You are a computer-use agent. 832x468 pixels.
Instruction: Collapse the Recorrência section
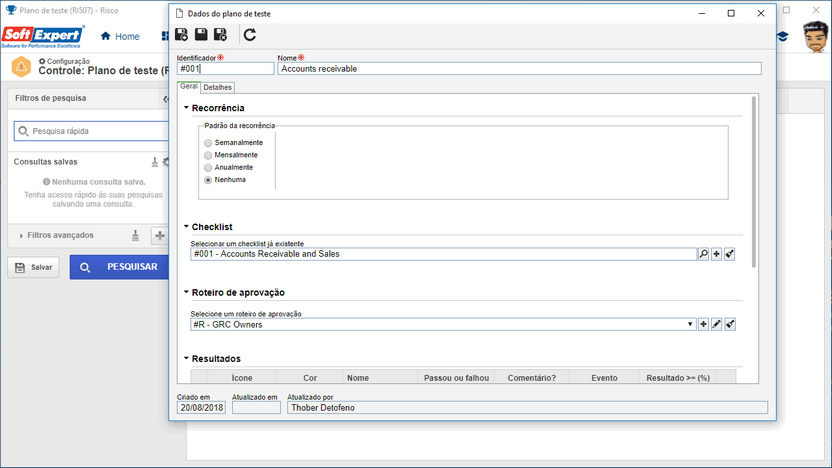click(186, 108)
